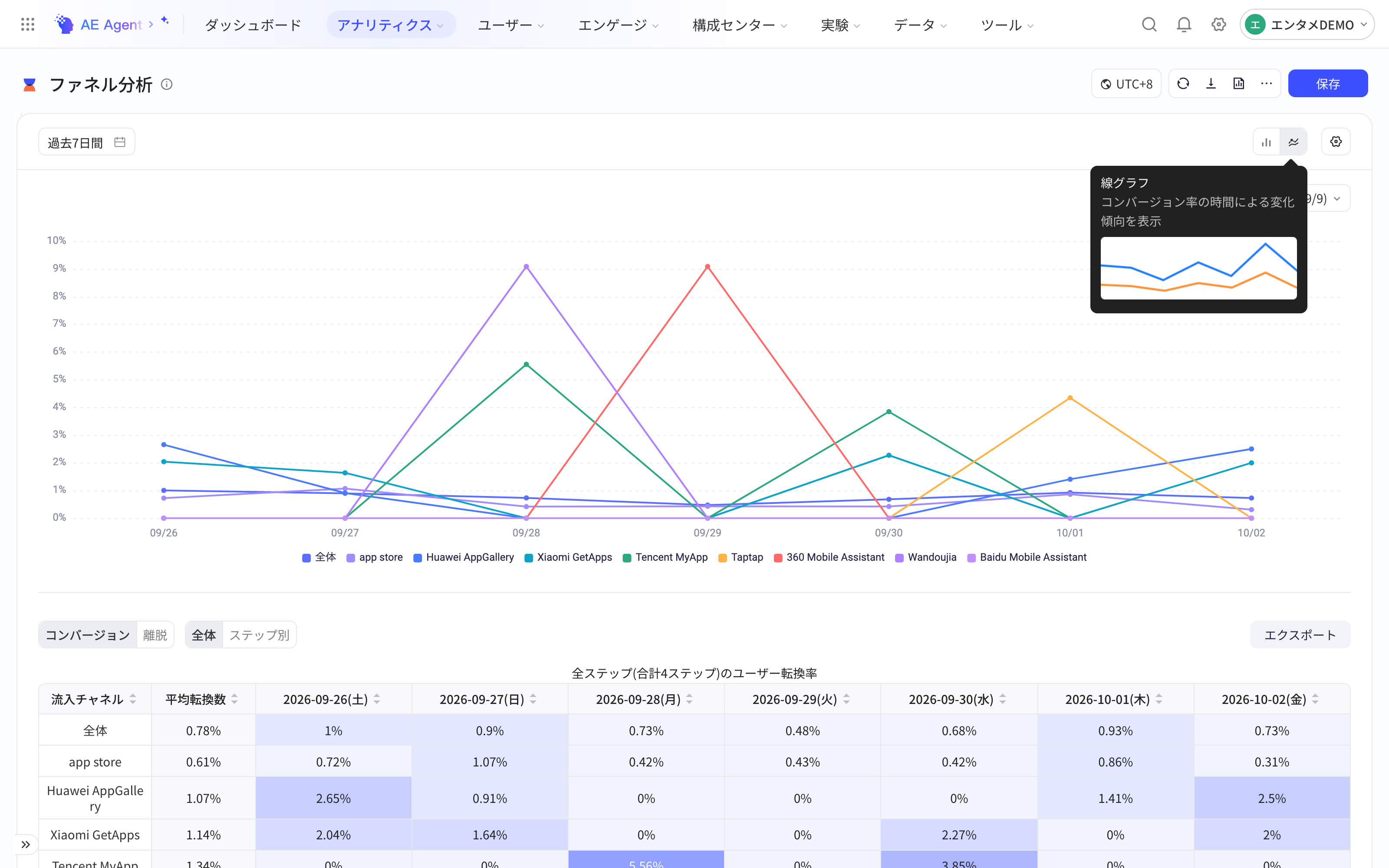Switch to line chart view

point(1293,142)
